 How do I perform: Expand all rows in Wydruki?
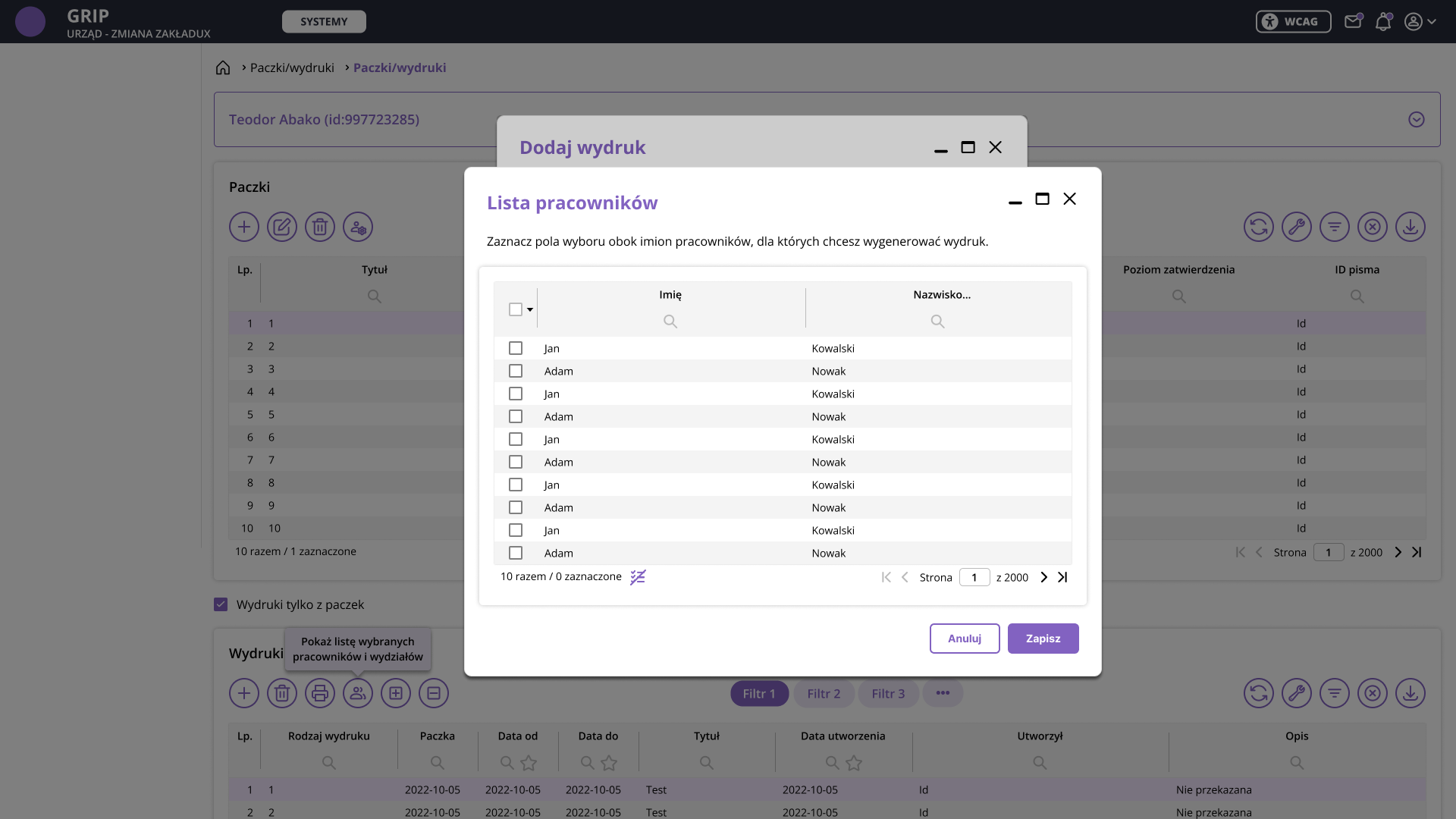[x=396, y=693]
